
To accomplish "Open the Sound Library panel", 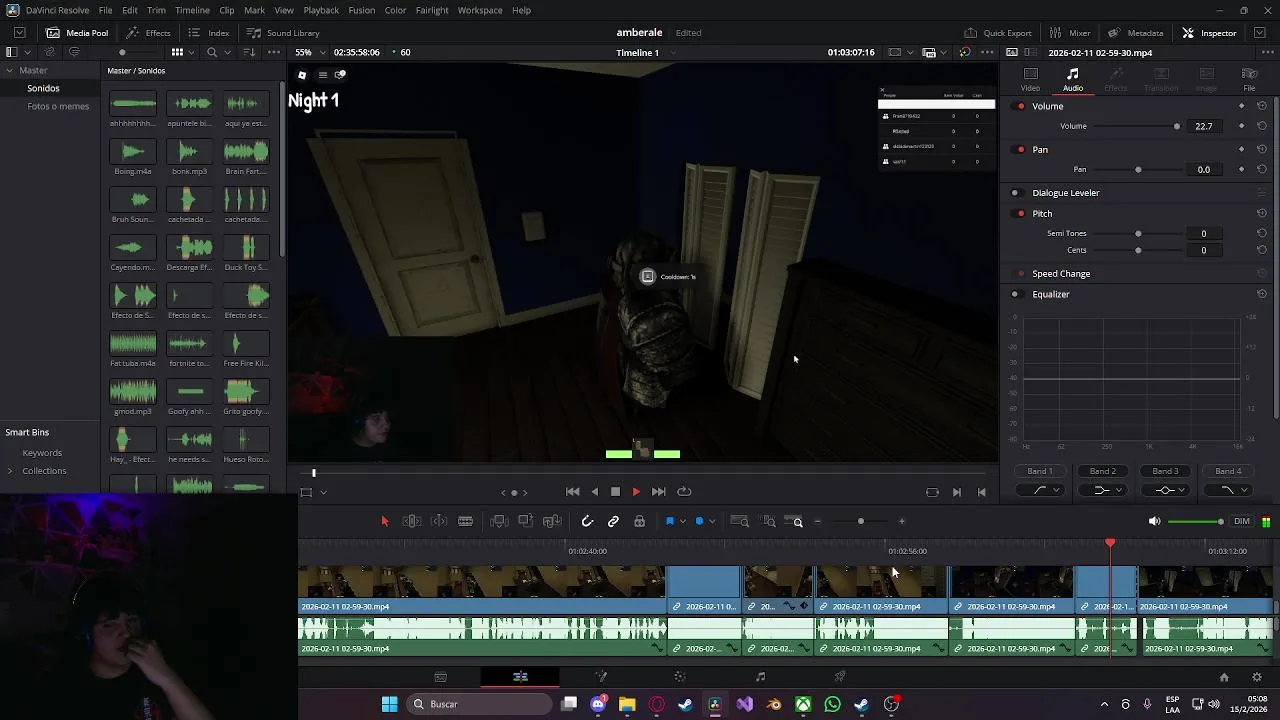I will point(283,33).
